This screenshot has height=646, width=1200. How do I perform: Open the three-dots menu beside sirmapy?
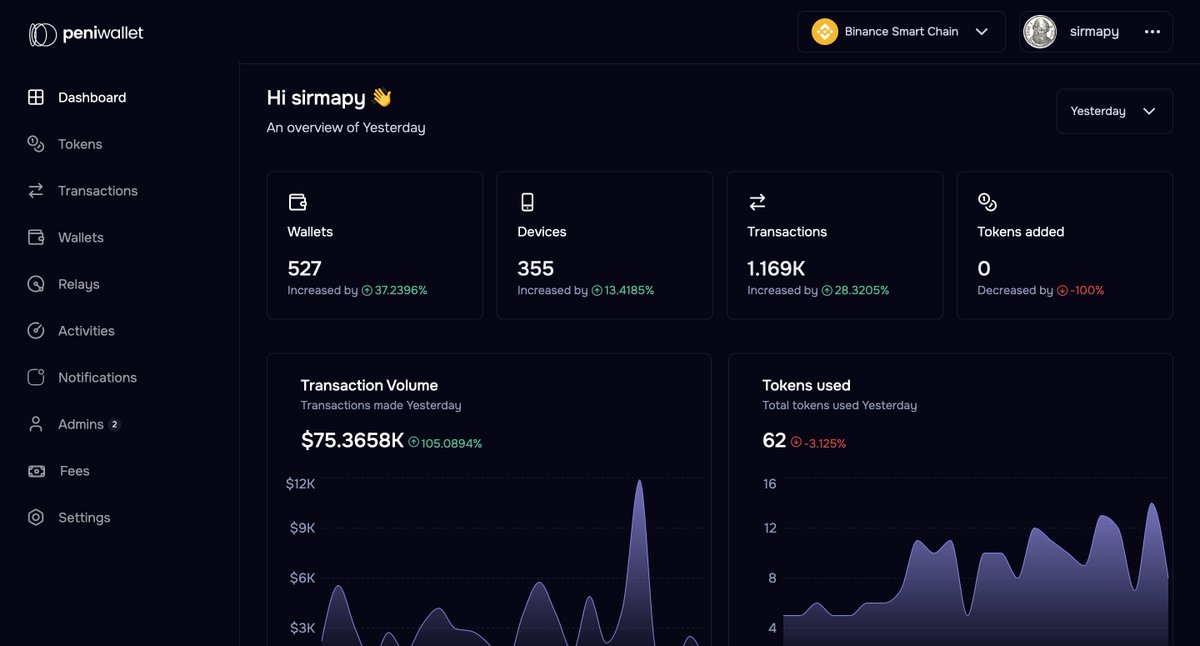(1152, 32)
